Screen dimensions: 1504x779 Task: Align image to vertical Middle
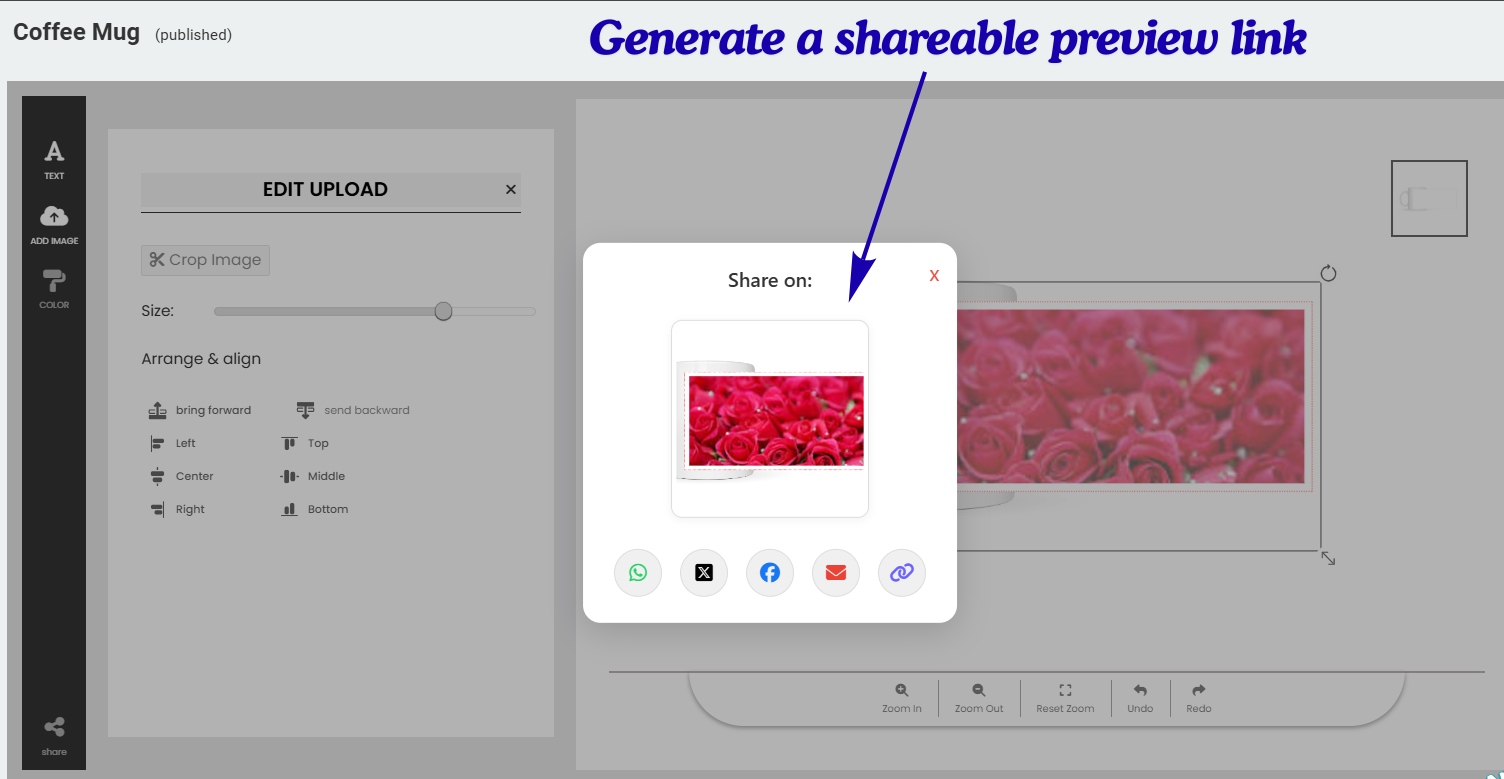(x=313, y=476)
